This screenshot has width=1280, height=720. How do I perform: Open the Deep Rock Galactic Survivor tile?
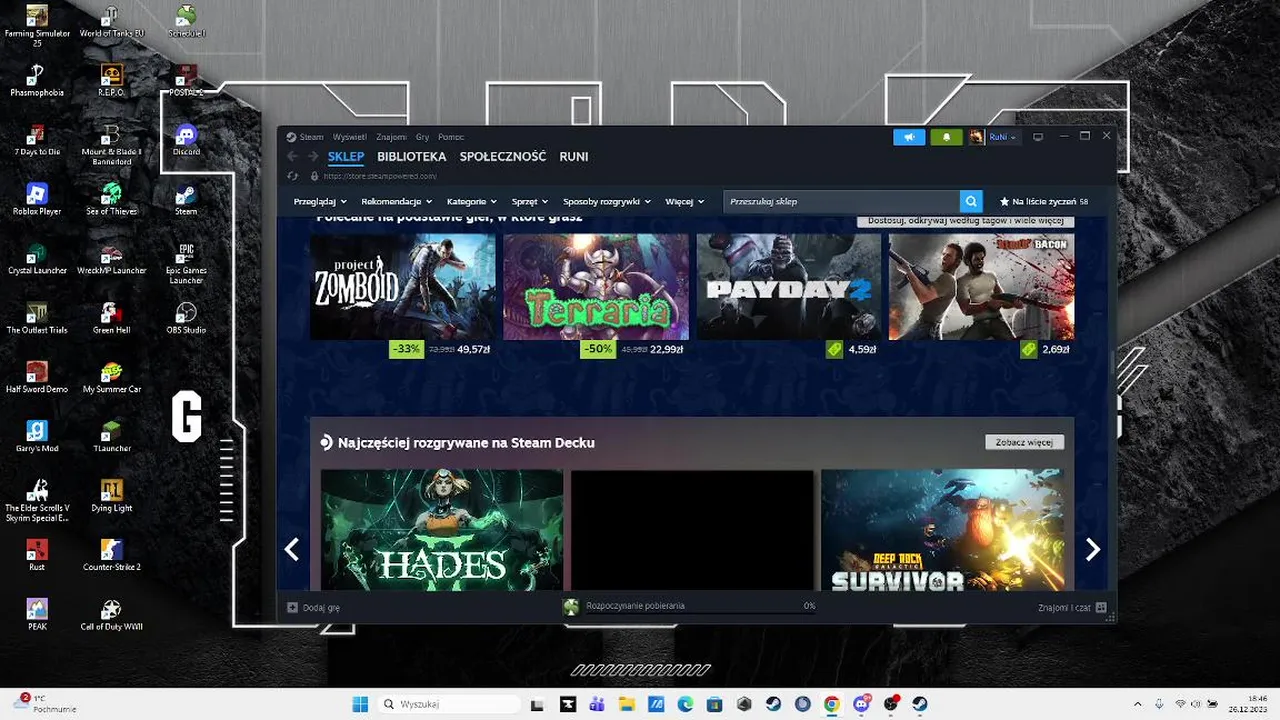click(942, 530)
